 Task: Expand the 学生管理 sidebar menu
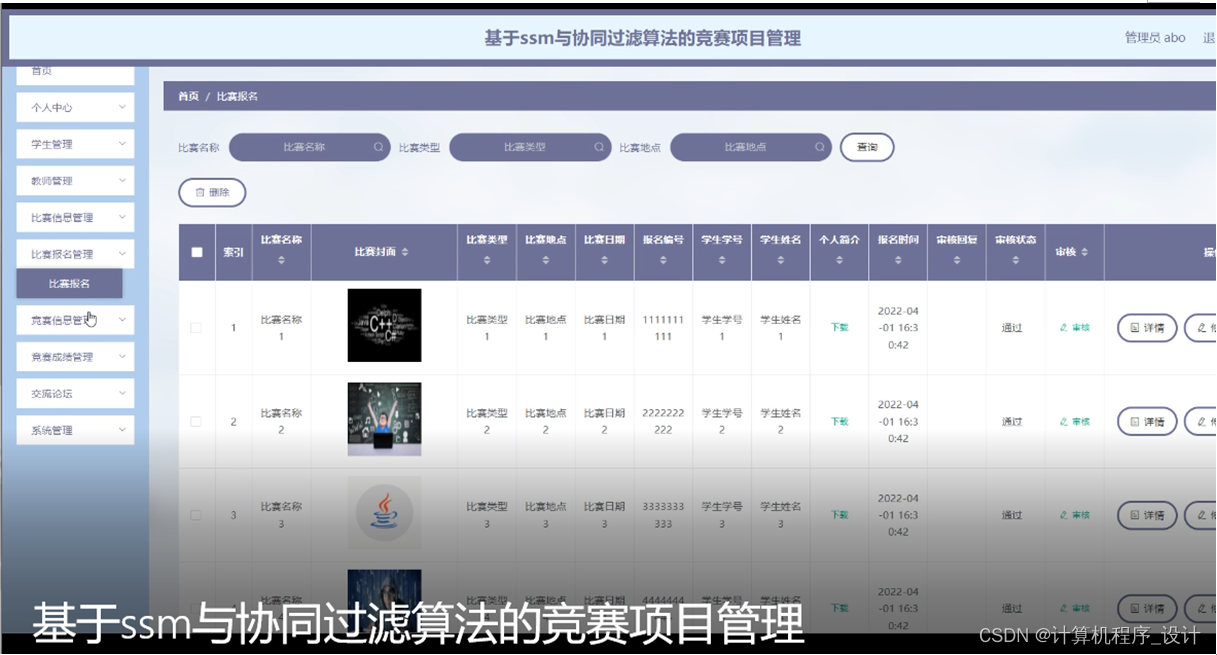click(75, 144)
